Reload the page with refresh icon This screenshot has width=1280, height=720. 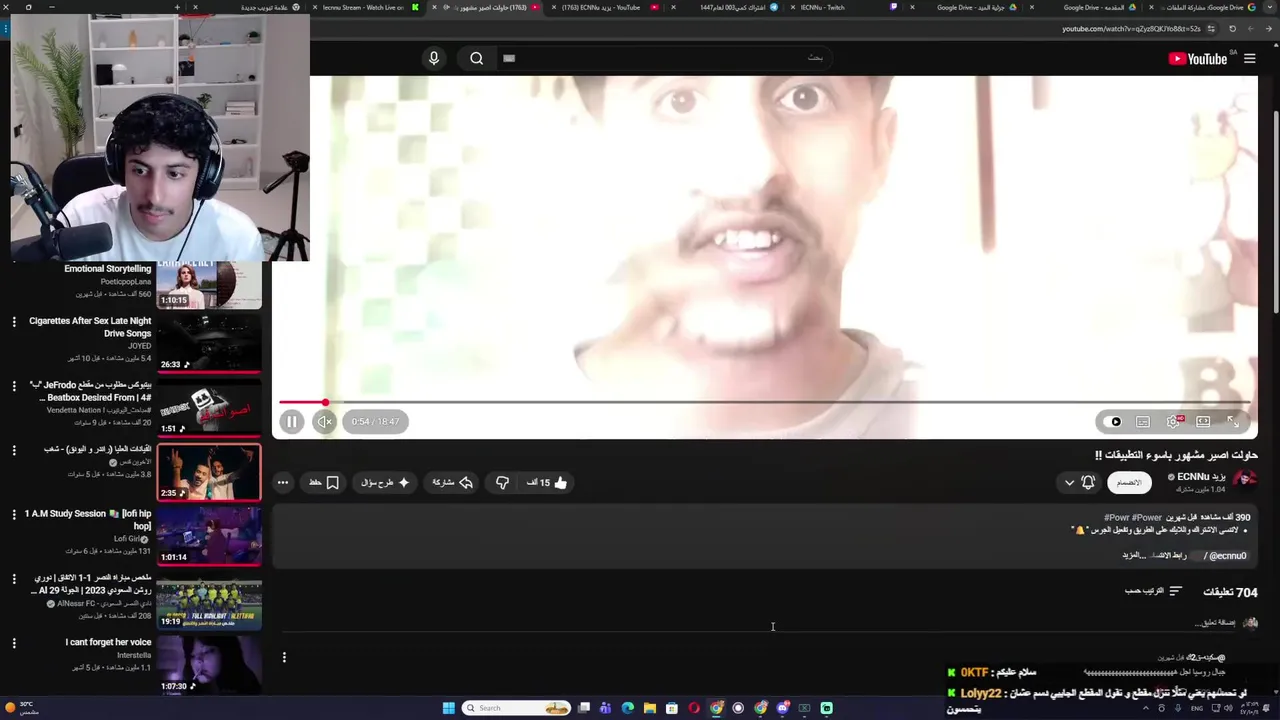[x=1233, y=29]
